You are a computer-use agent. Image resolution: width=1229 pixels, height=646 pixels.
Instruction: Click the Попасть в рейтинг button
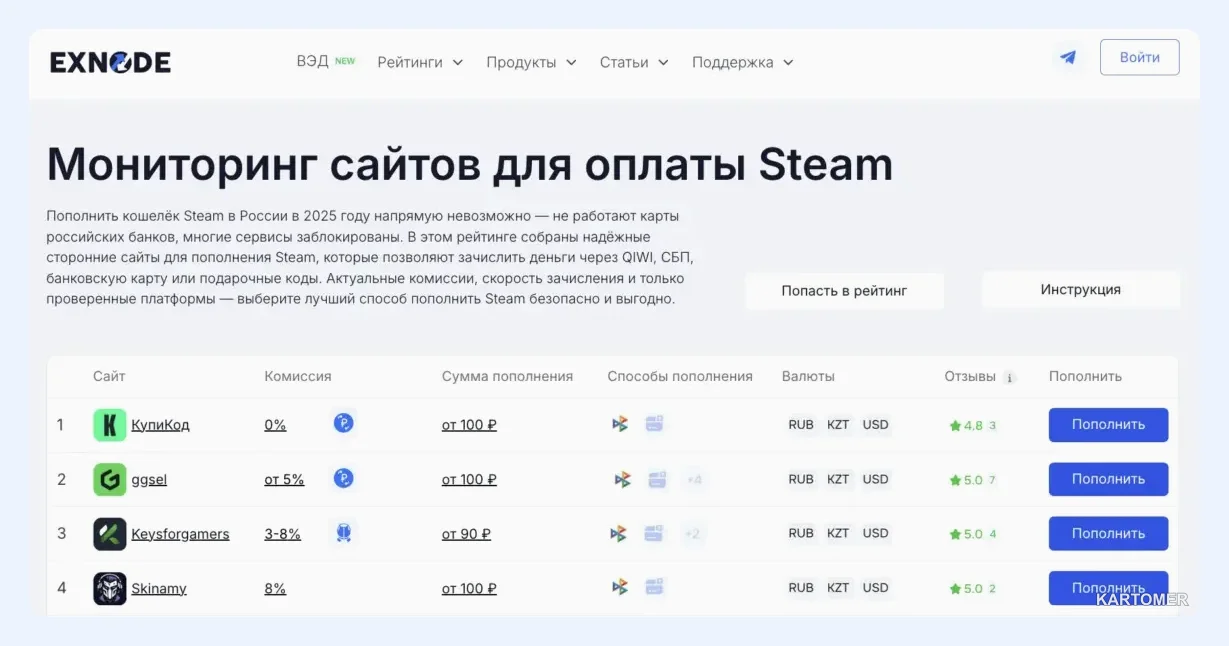[844, 291]
